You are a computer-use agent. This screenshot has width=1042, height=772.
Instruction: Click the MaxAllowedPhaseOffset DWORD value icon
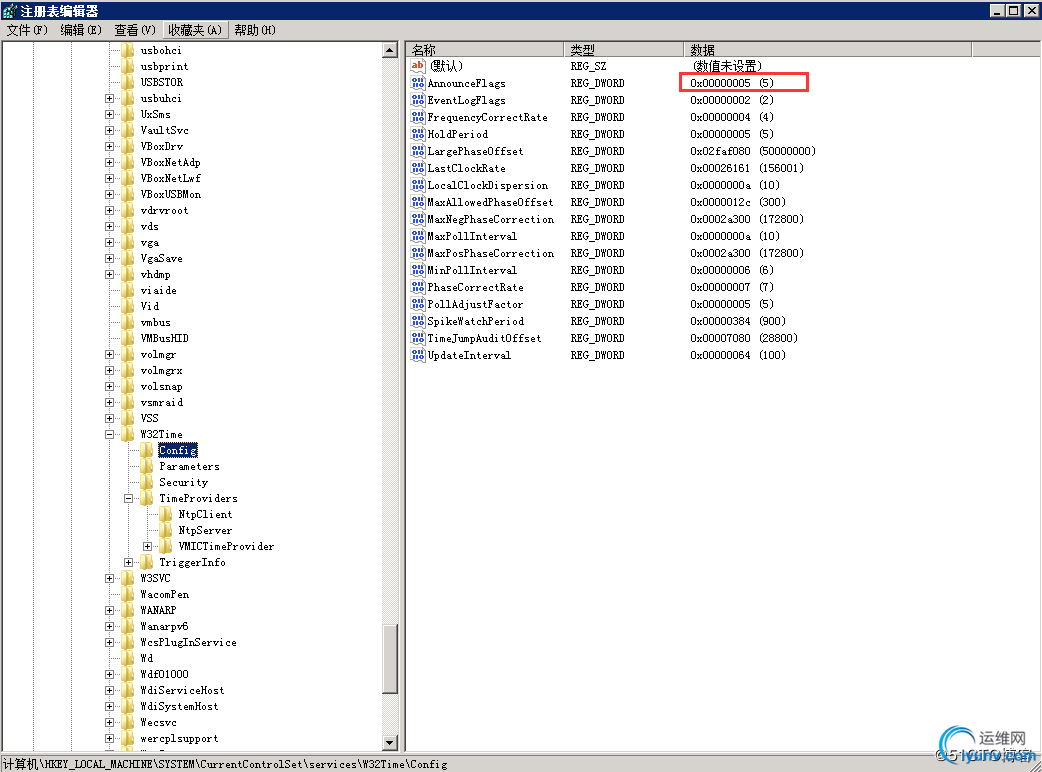pos(417,202)
